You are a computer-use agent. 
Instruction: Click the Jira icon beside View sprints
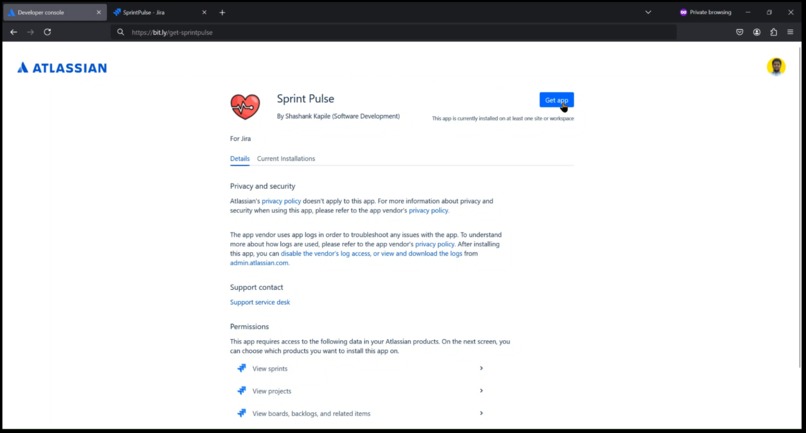(241, 368)
